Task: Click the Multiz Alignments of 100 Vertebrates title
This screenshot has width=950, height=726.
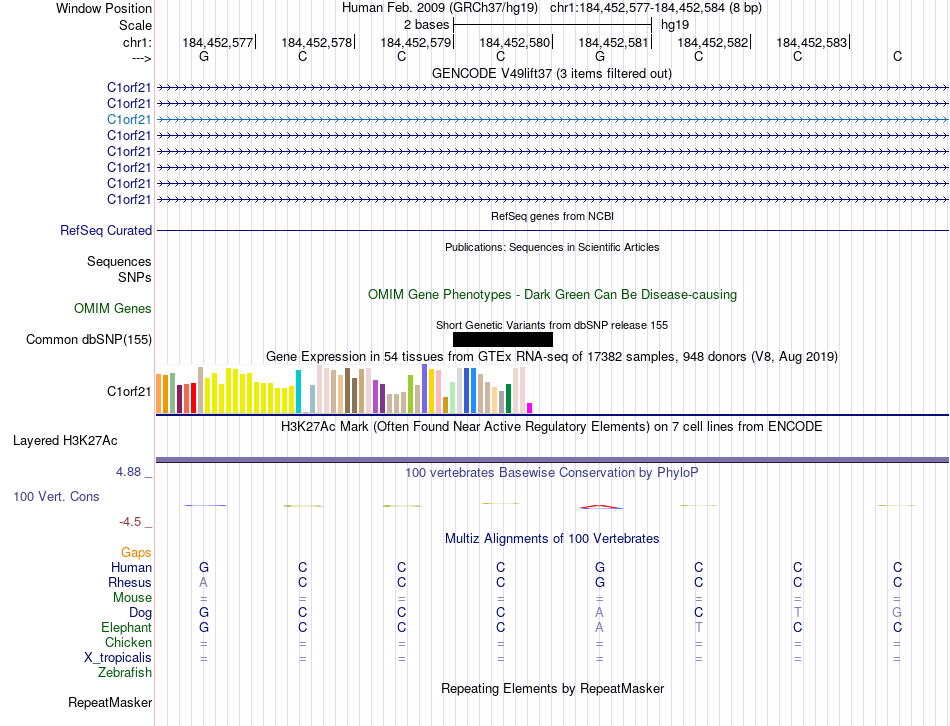Action: 552,539
